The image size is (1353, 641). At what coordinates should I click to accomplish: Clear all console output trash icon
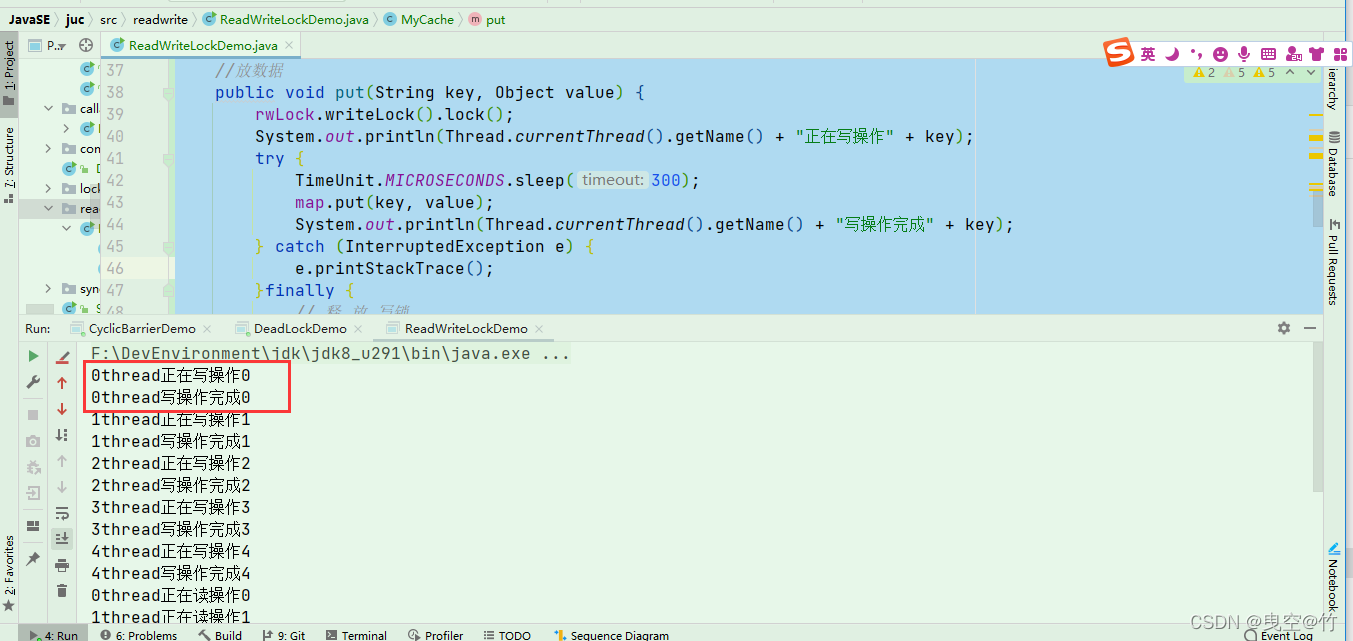(x=62, y=591)
